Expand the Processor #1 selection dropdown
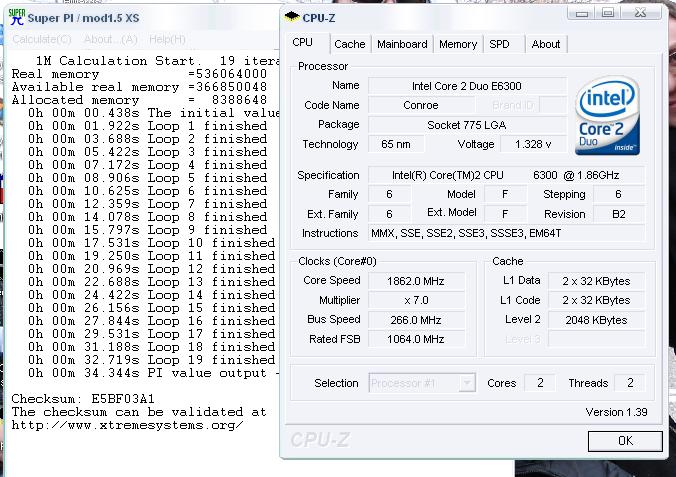This screenshot has height=477, width=676. [467, 383]
